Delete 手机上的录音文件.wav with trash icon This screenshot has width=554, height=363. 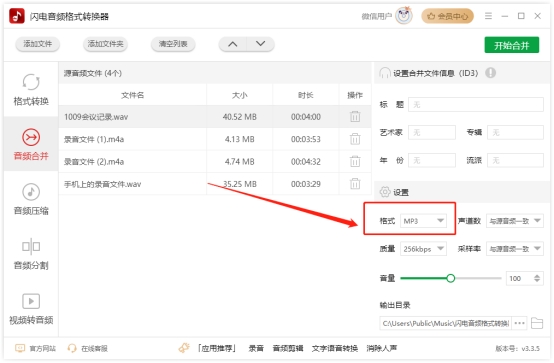pos(355,184)
